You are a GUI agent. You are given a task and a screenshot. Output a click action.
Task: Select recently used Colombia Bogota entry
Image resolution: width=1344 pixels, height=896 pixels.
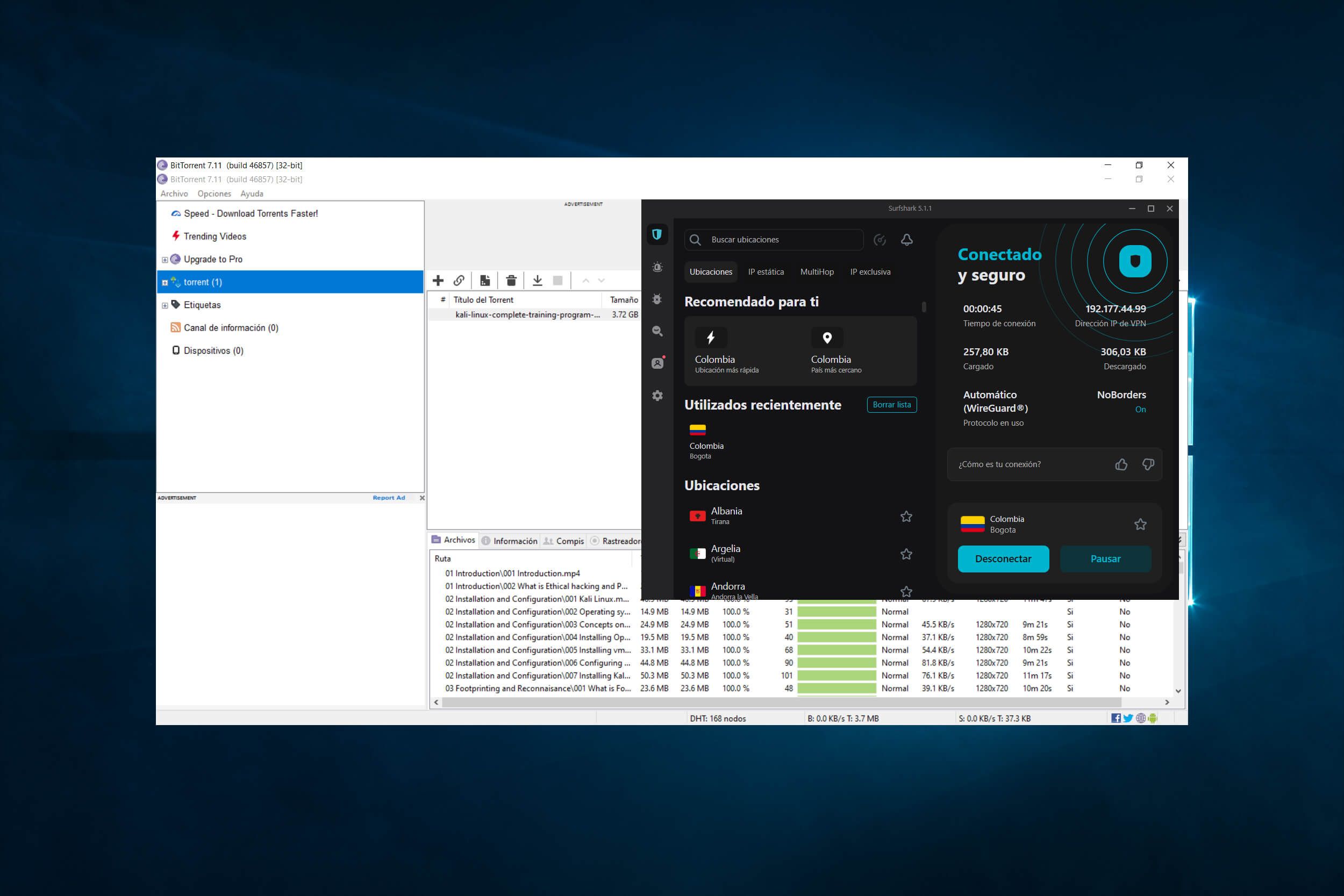(x=706, y=442)
